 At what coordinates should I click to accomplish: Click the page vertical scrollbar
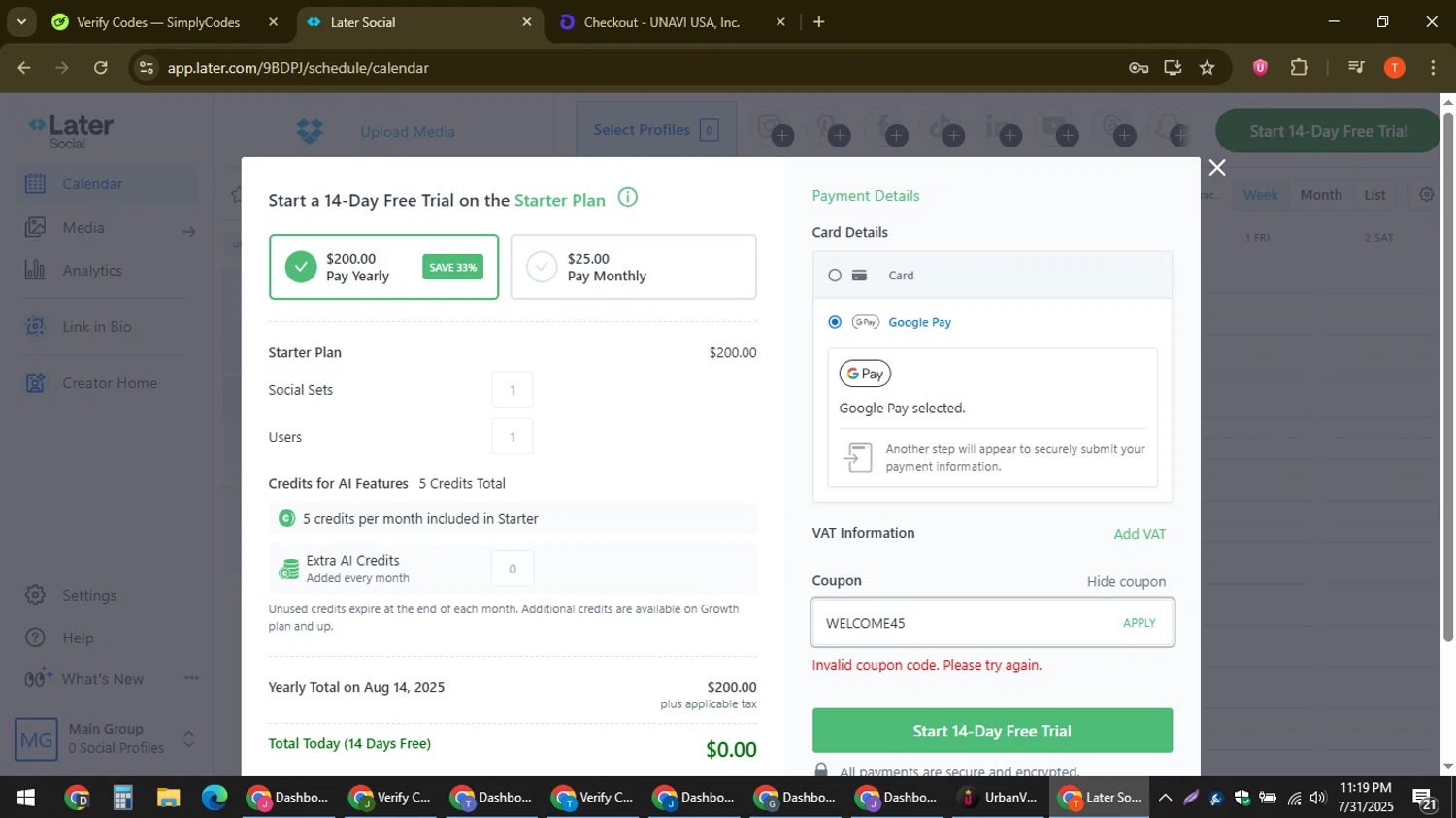point(1448,377)
